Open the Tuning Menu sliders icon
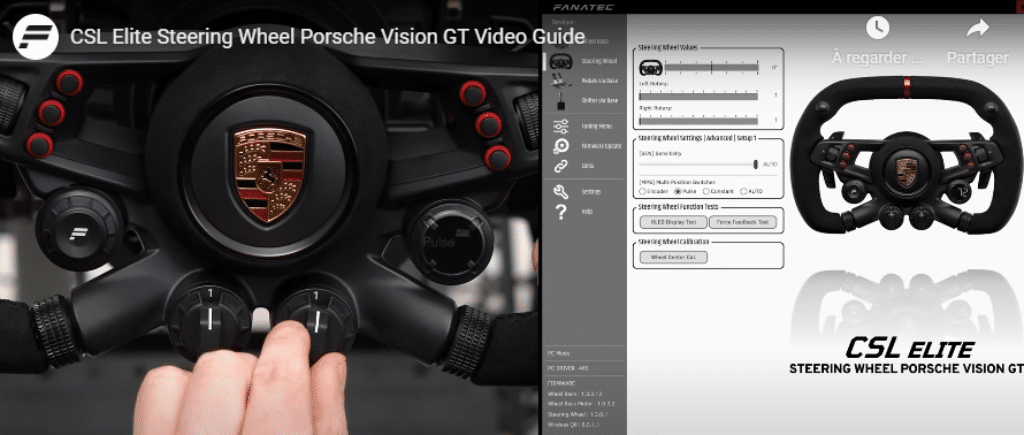Viewport: 1024px width, 435px height. pyautogui.click(x=560, y=126)
